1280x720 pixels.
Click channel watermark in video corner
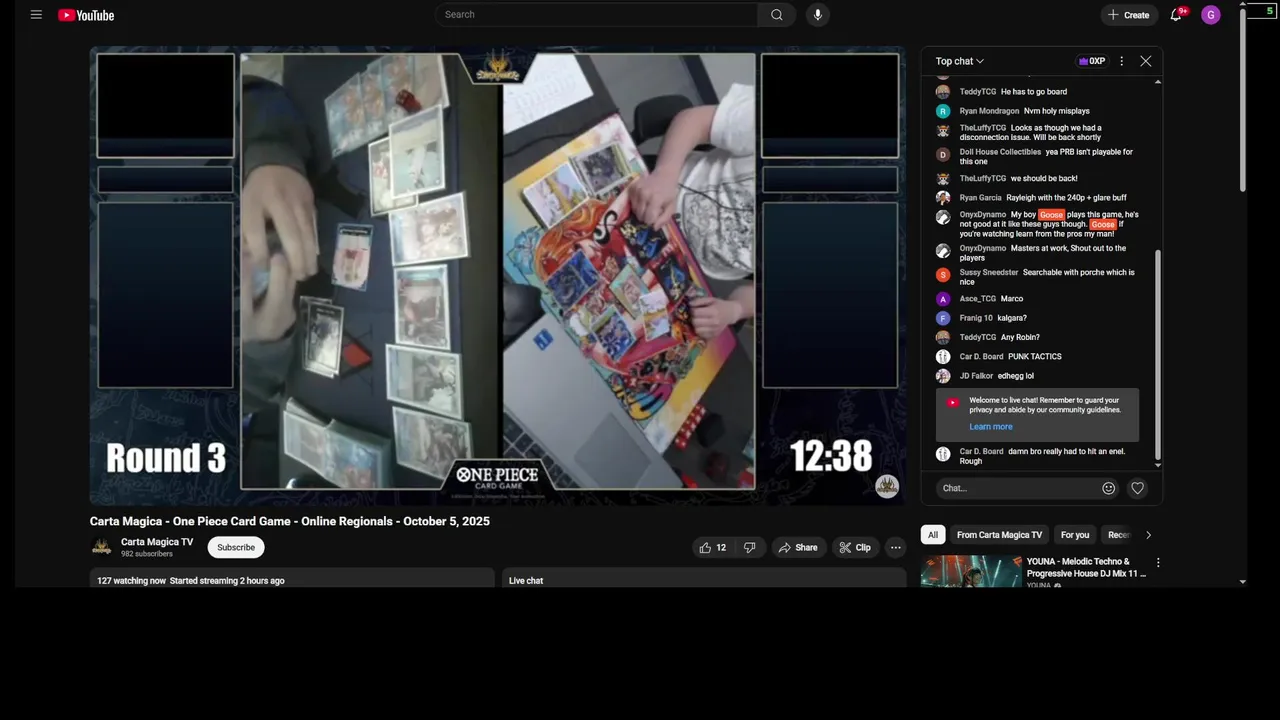click(887, 486)
